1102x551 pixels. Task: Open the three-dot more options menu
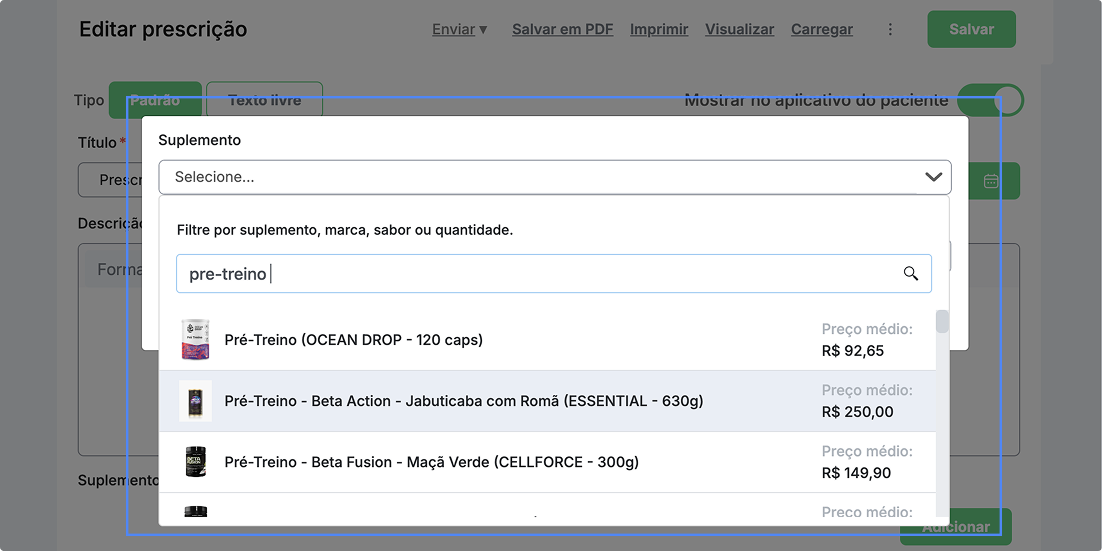pos(890,30)
